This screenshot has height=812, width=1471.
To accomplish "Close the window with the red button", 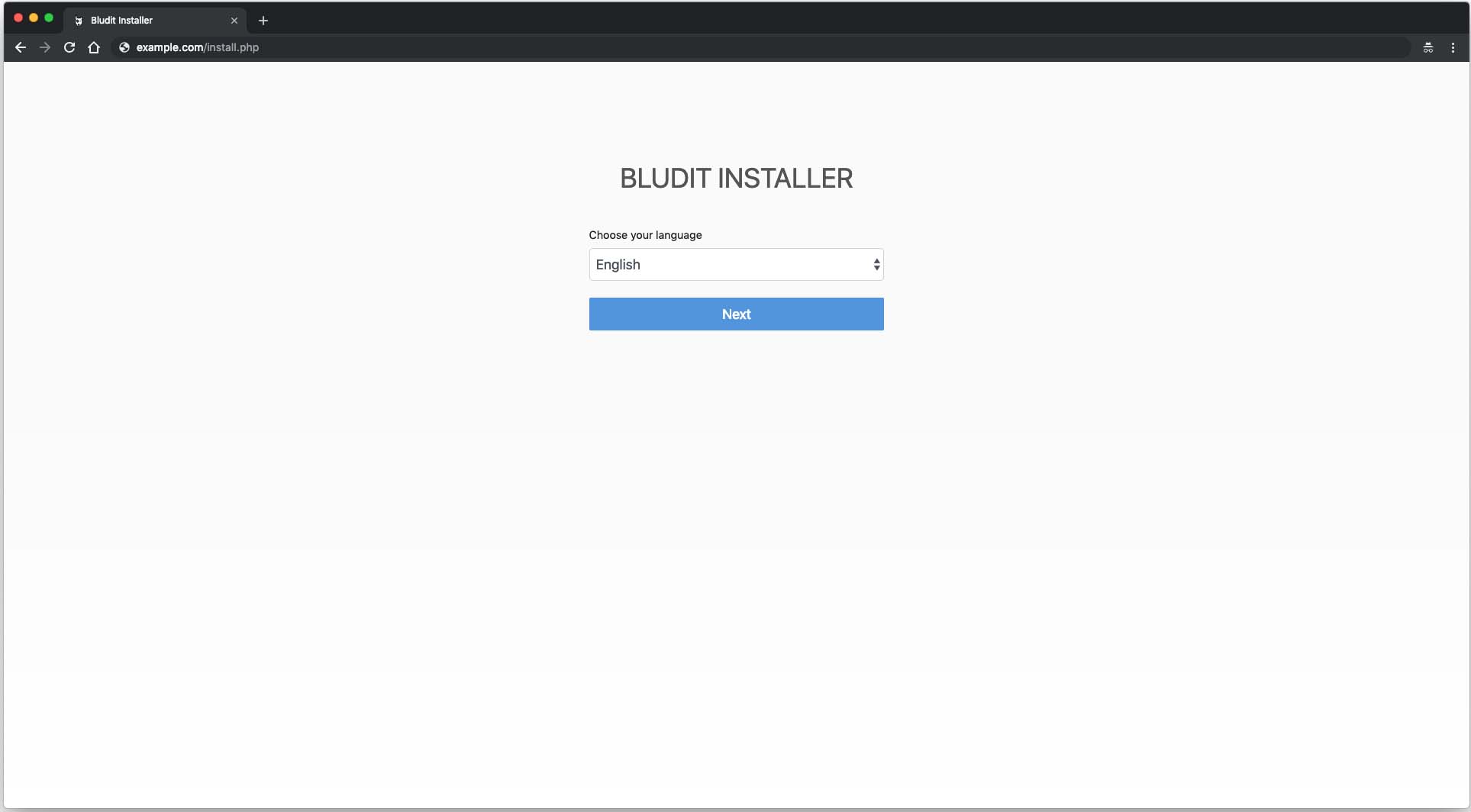I will click(18, 18).
